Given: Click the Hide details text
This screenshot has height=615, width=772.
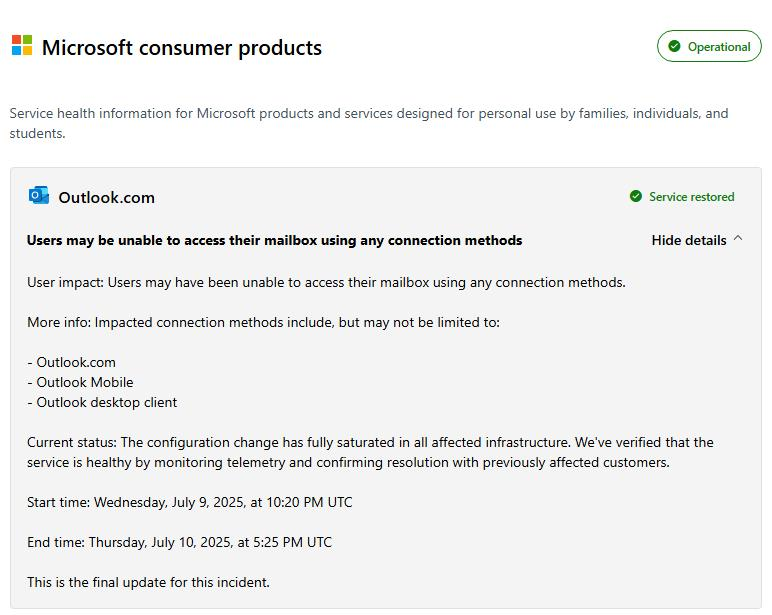Looking at the screenshot, I should tap(689, 240).
